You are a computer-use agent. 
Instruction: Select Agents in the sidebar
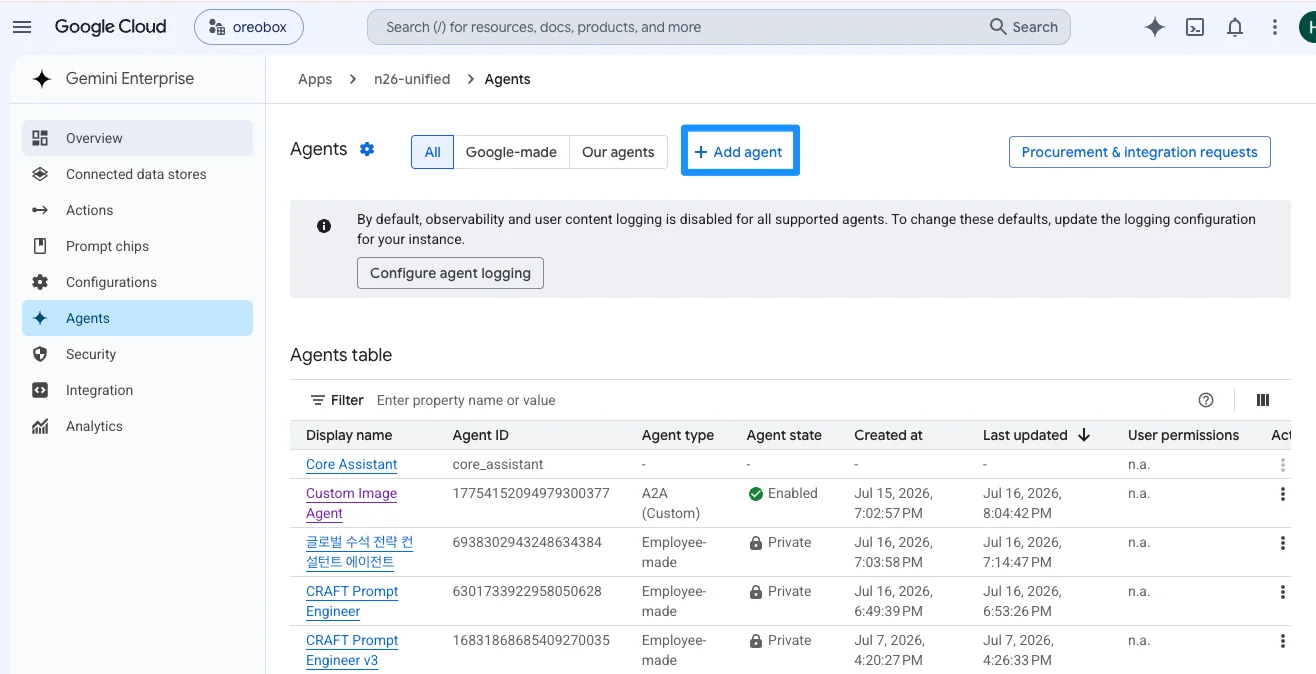pos(137,318)
